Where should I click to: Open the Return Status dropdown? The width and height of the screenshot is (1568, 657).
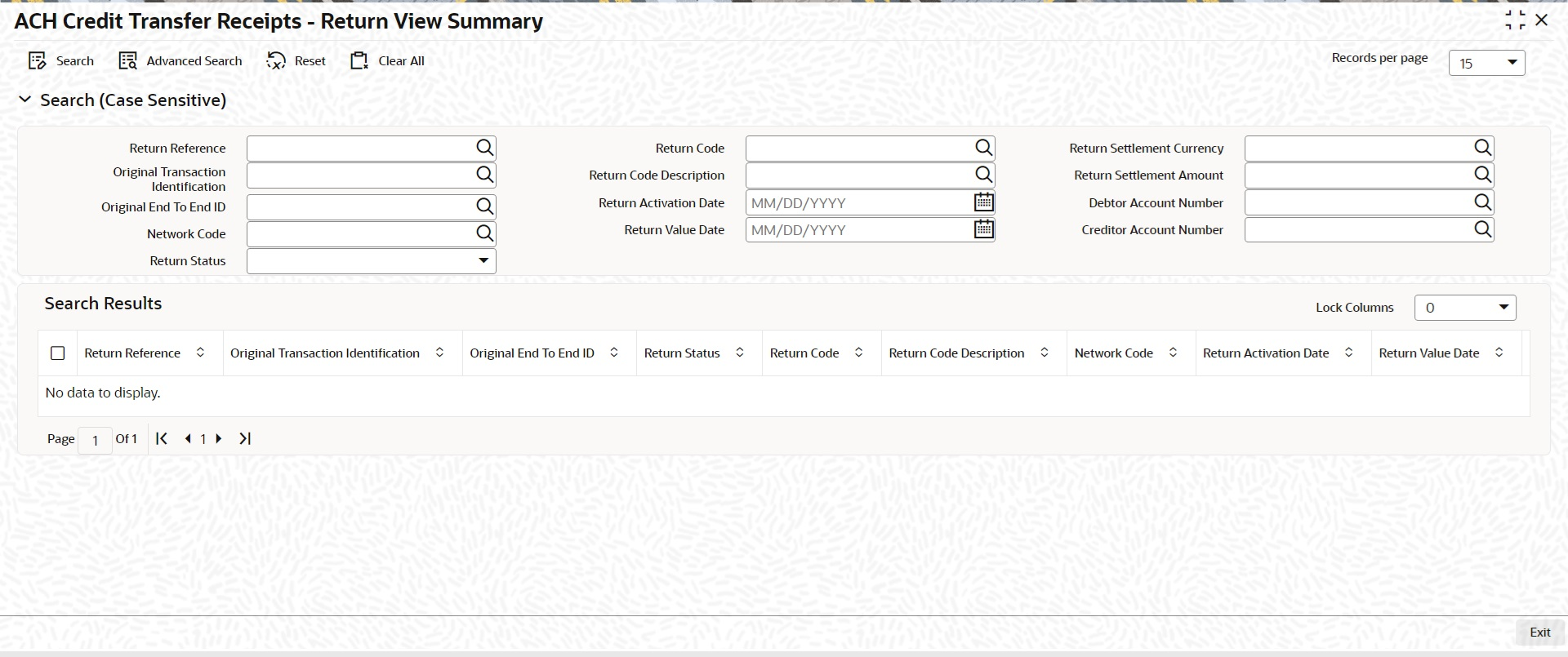point(372,261)
